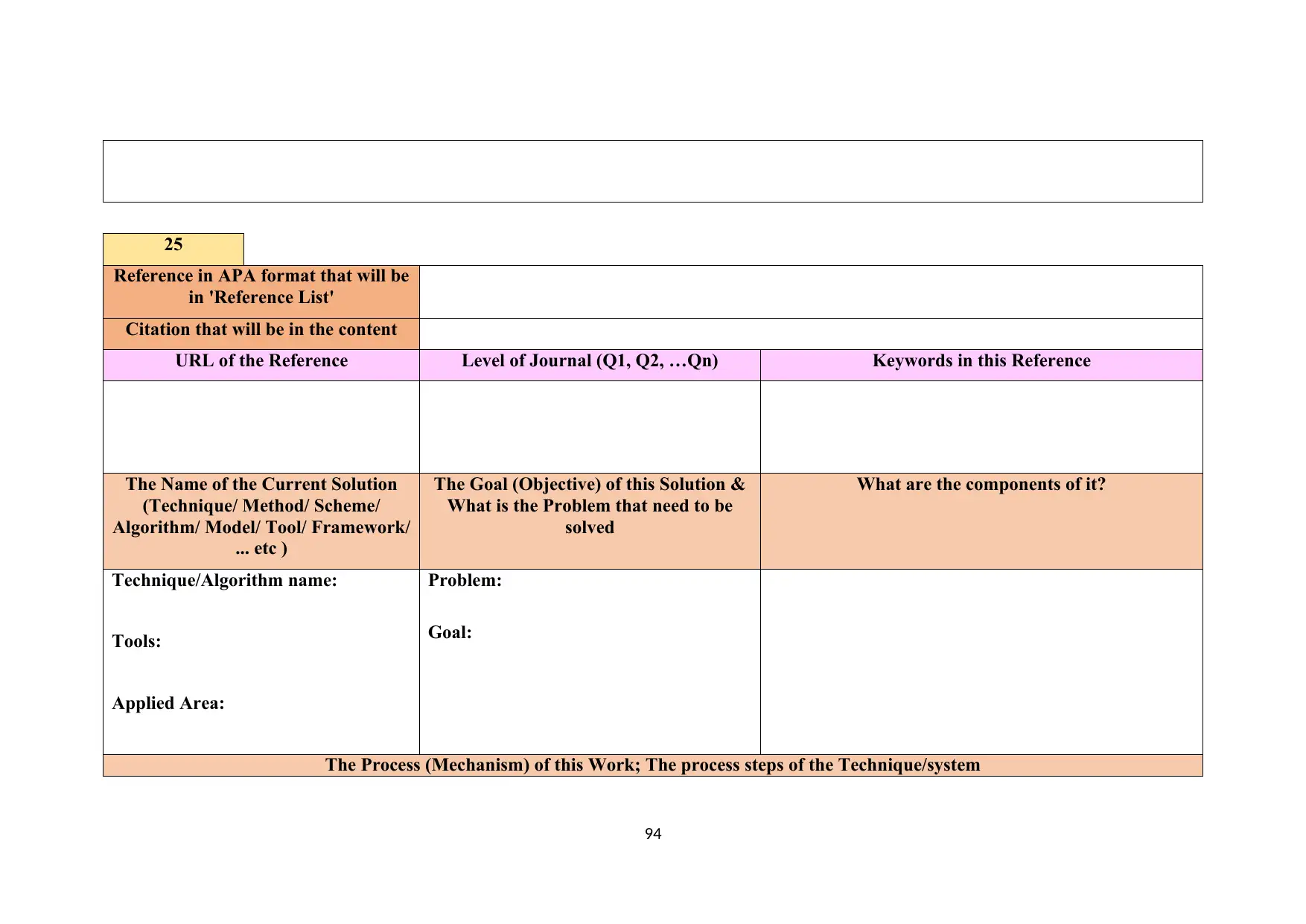Click page number 94
Viewport: 1306px width, 924px height.
653,834
